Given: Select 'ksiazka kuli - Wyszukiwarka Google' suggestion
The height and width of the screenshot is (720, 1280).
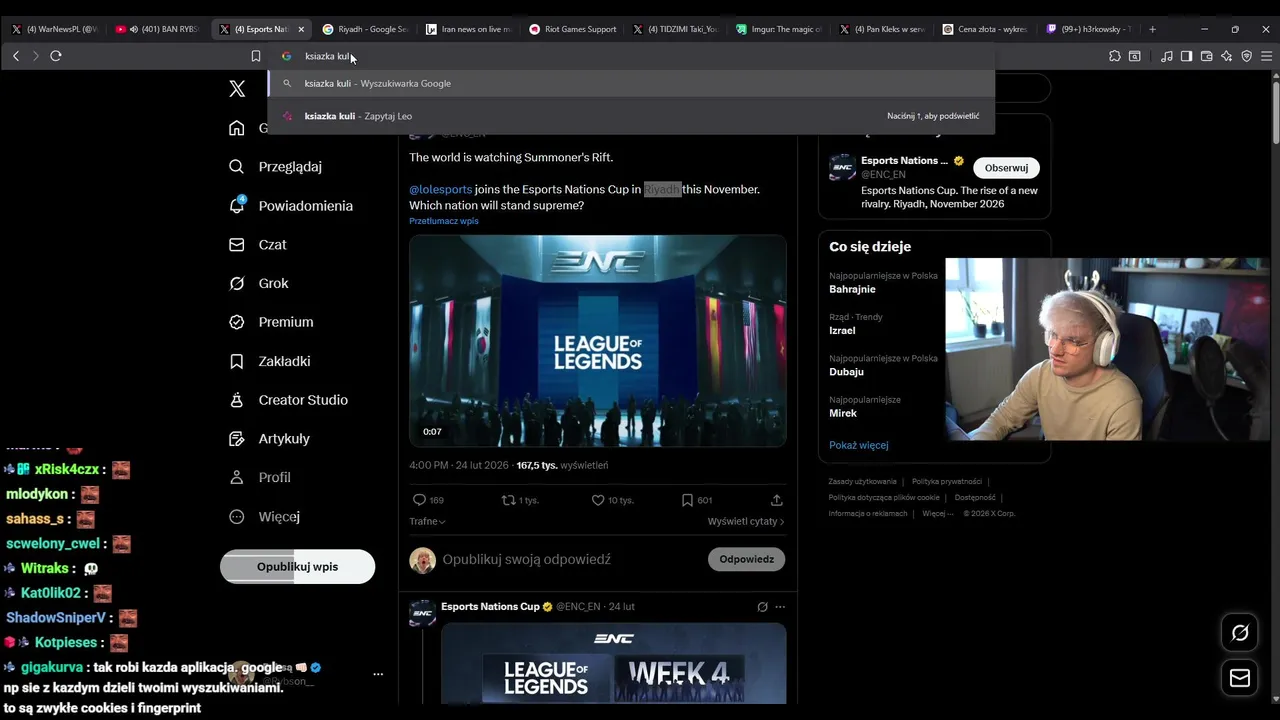Looking at the screenshot, I should 631,84.
